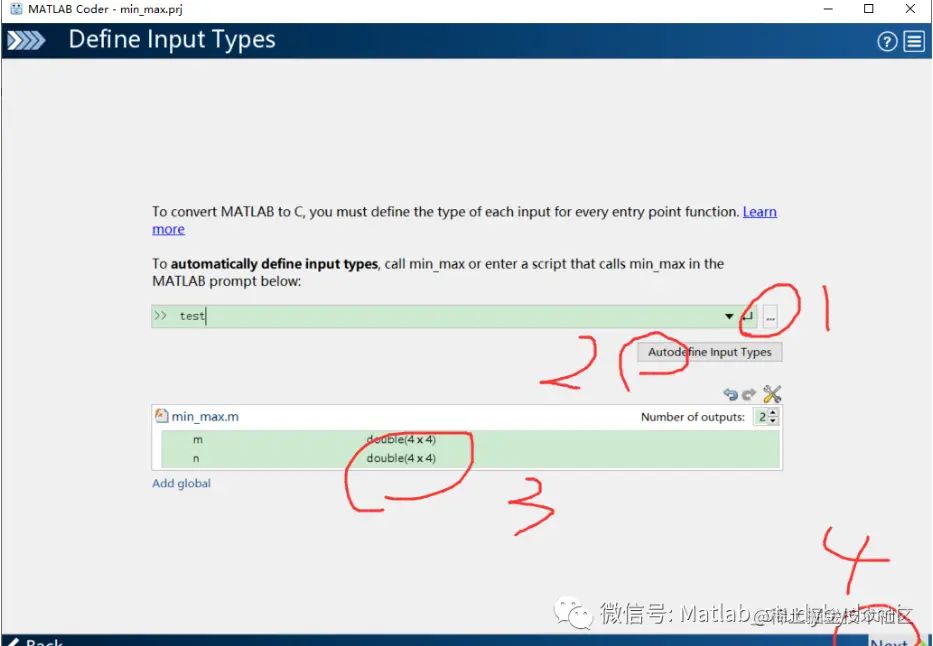The height and width of the screenshot is (646, 933).
Task: Click the double(4 x 4) type for m
Action: point(401,440)
